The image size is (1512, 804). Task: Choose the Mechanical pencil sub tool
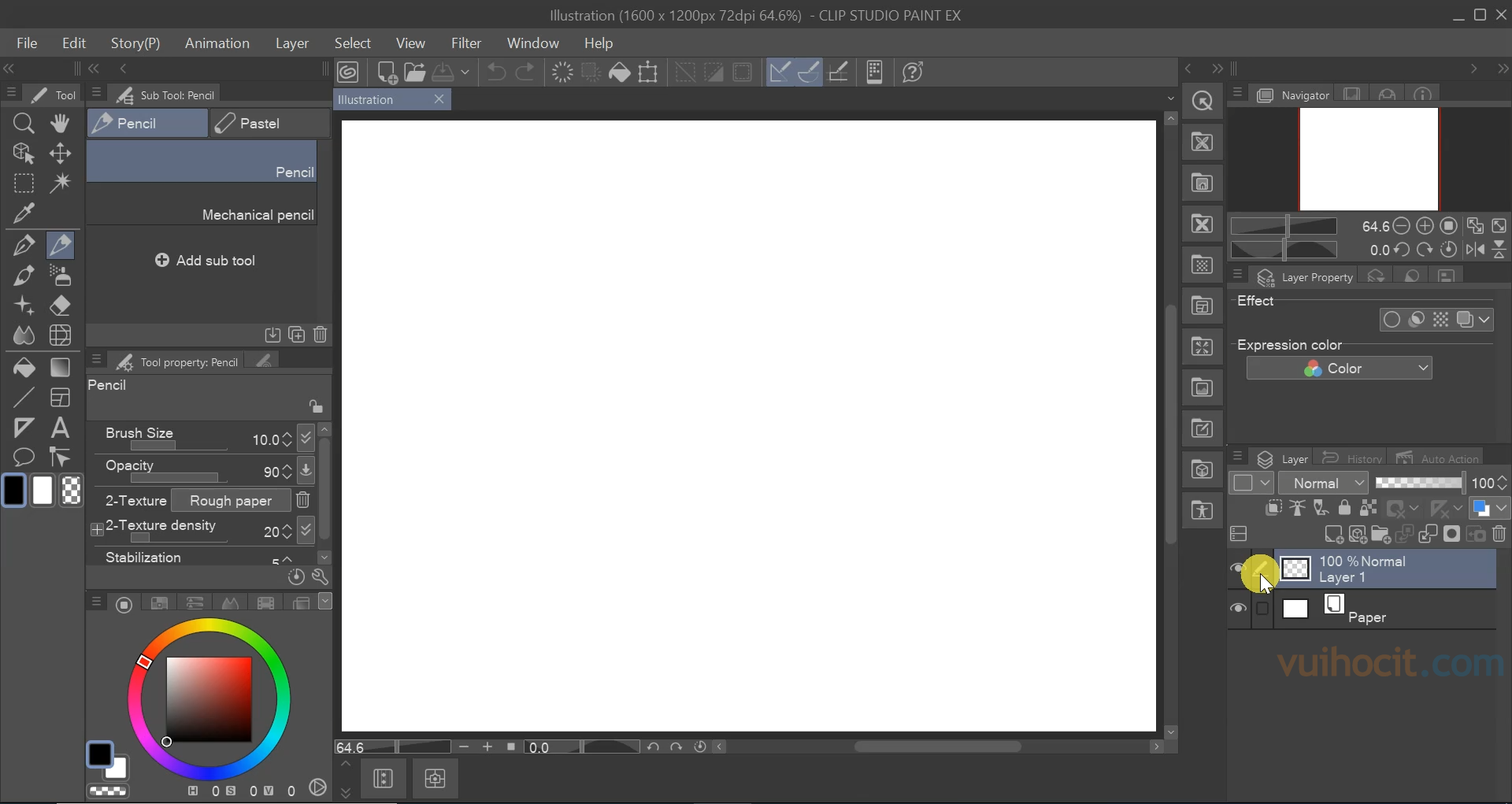coord(202,215)
